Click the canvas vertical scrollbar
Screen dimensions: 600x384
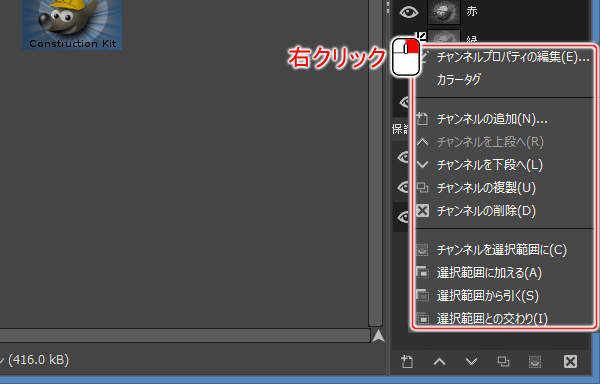click(x=375, y=163)
